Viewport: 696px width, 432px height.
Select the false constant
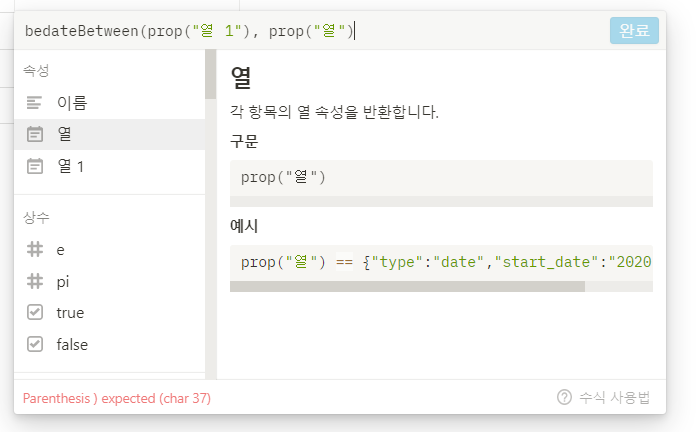pos(110,345)
